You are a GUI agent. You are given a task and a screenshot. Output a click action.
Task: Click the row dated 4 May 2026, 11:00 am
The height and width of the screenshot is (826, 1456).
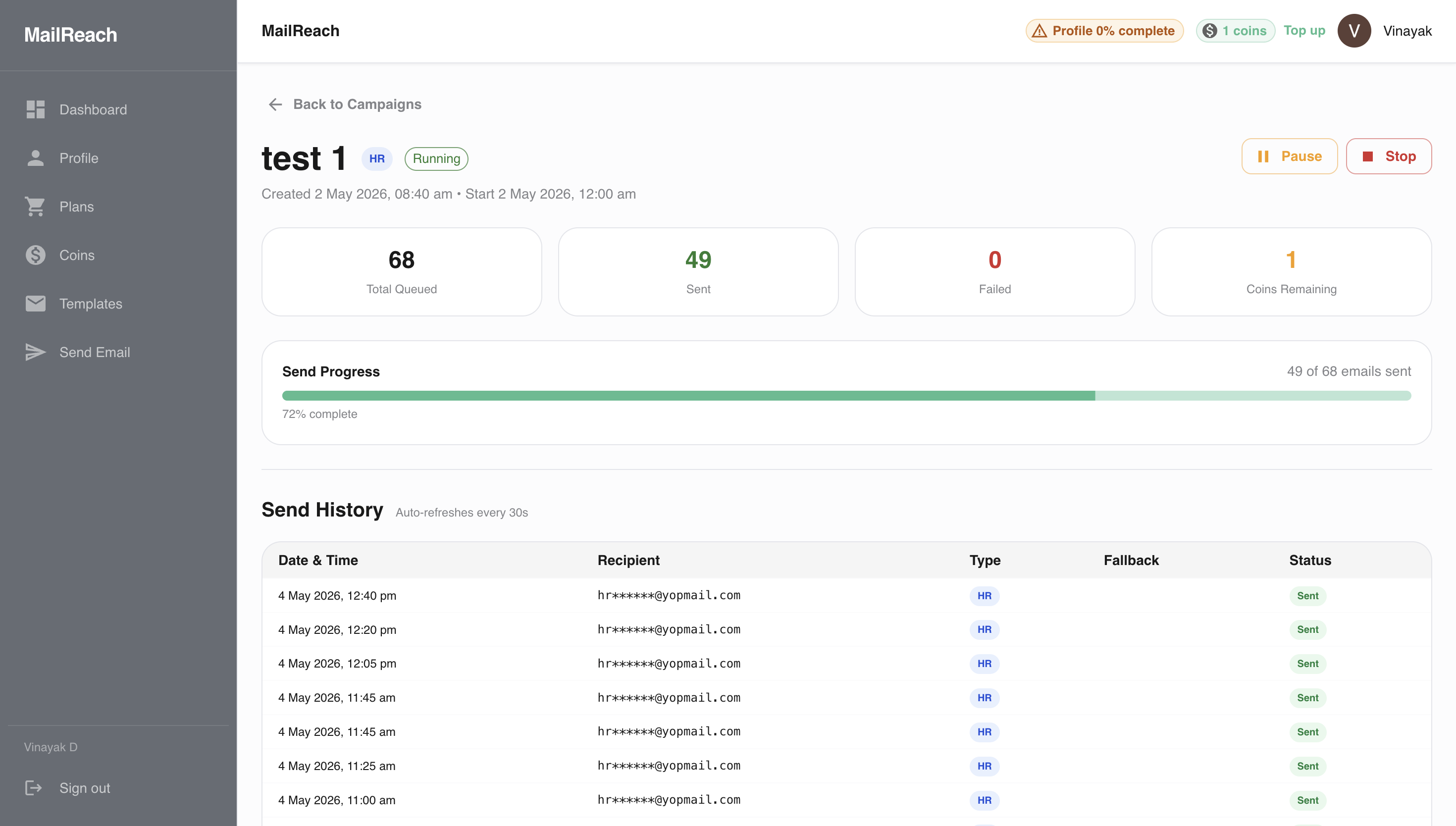[846, 800]
